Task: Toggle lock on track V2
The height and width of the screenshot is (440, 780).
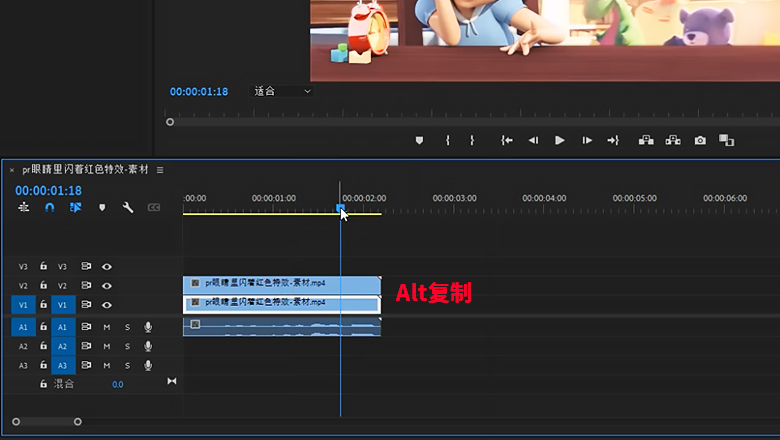Action: tap(44, 285)
